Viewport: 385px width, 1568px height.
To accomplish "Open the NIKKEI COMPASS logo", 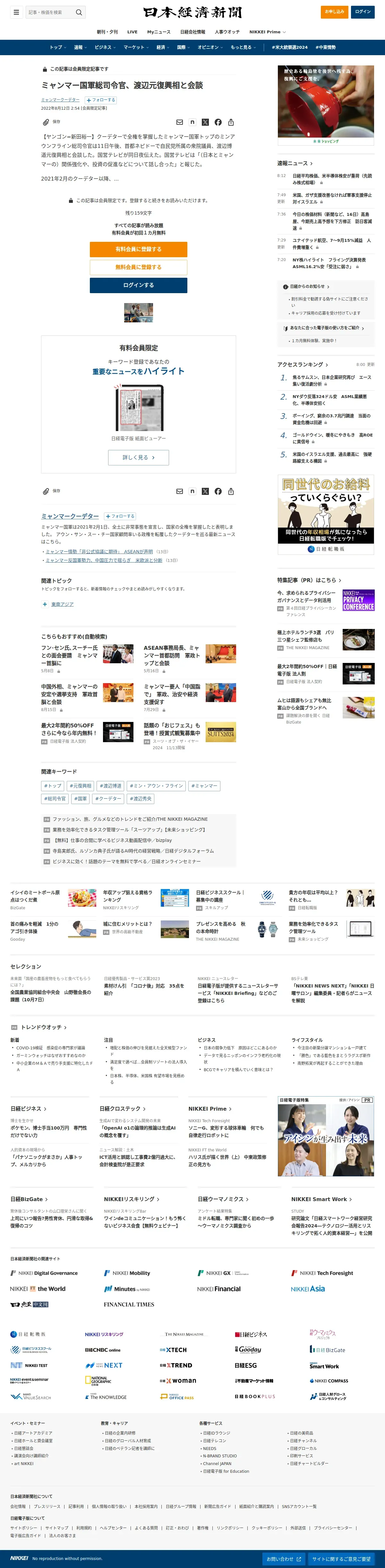I will pos(329,1381).
